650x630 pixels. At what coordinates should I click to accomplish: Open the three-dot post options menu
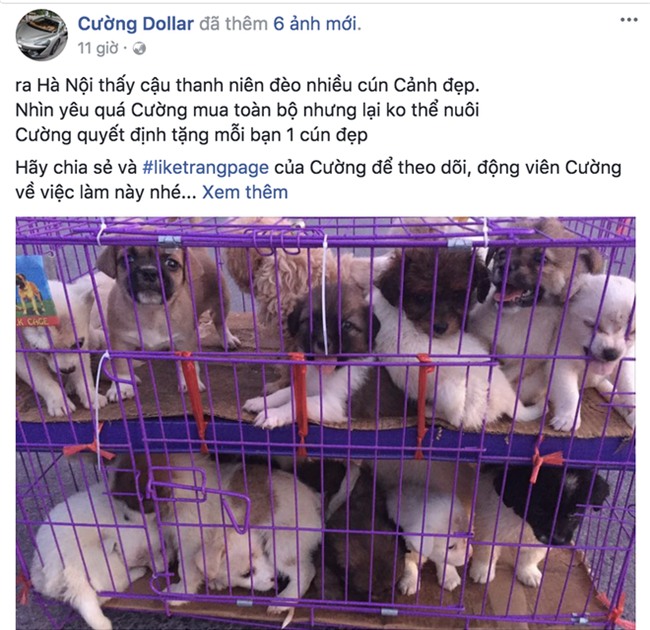[x=629, y=20]
